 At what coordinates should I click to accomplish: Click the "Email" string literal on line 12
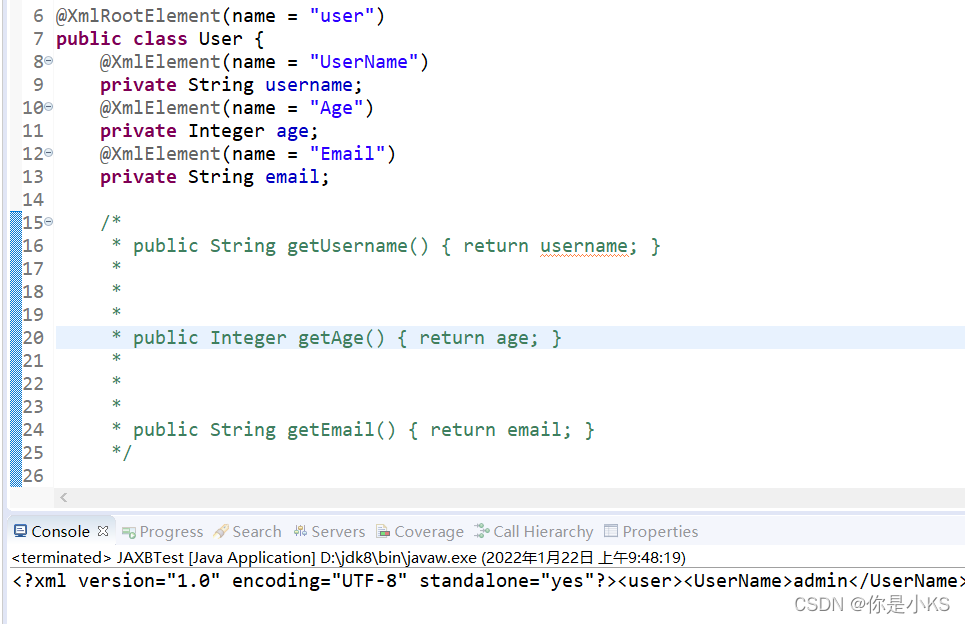[x=347, y=153]
